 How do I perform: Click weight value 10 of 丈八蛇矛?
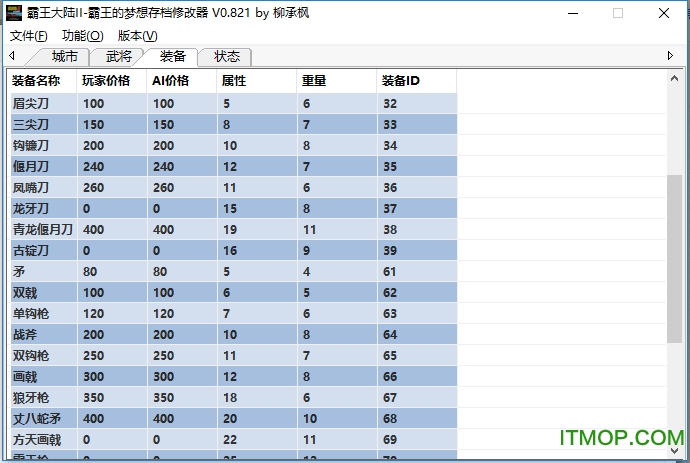[310, 419]
